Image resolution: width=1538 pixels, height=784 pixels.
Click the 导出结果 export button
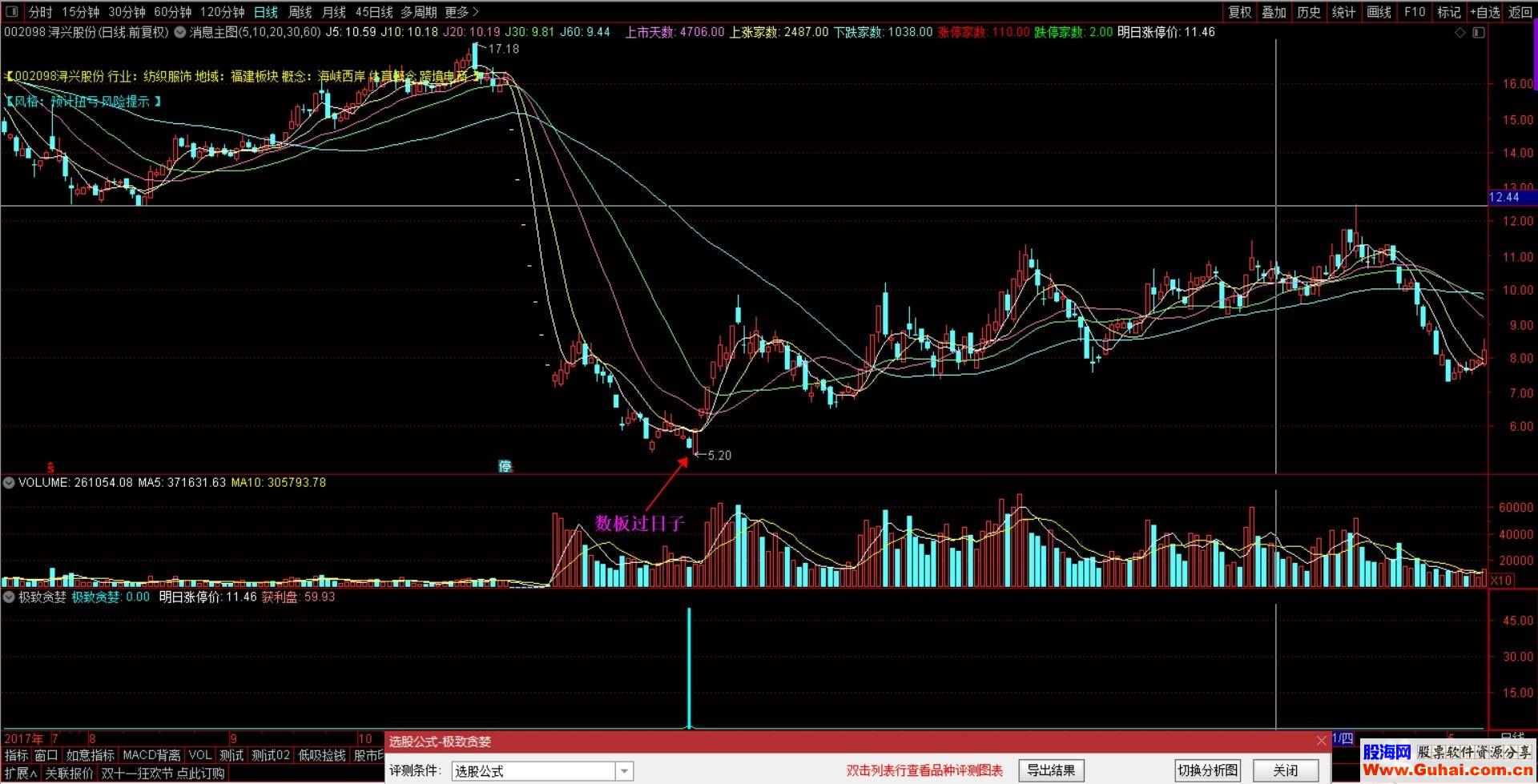click(x=1051, y=770)
